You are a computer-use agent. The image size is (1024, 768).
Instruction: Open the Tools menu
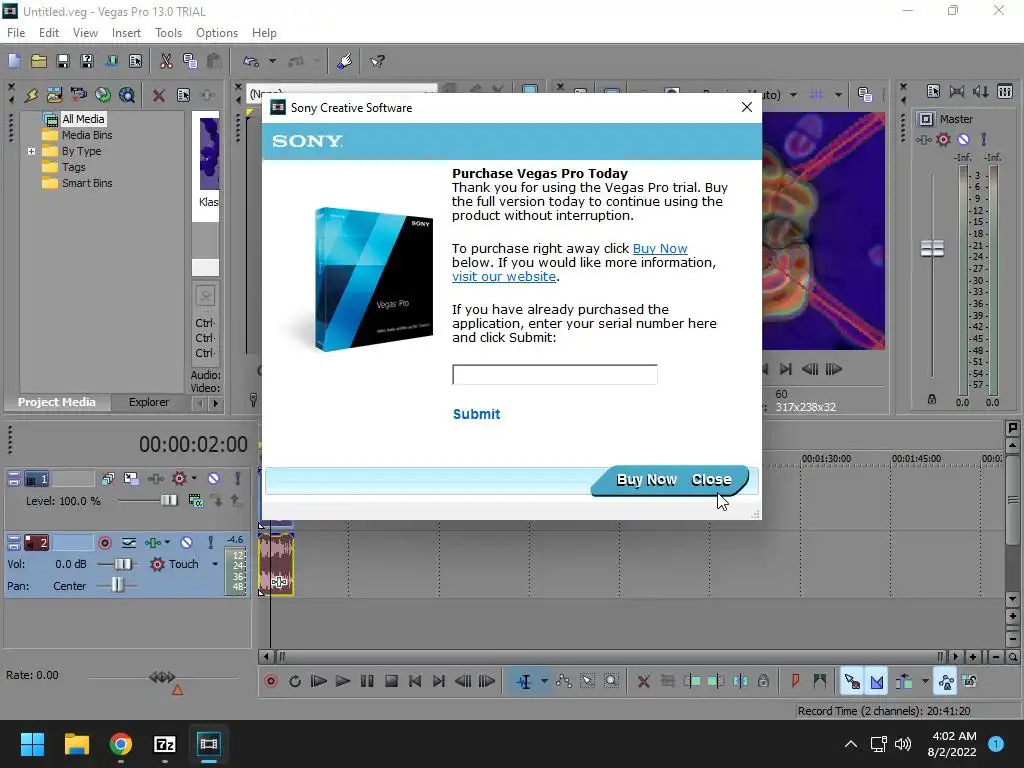[x=168, y=33]
